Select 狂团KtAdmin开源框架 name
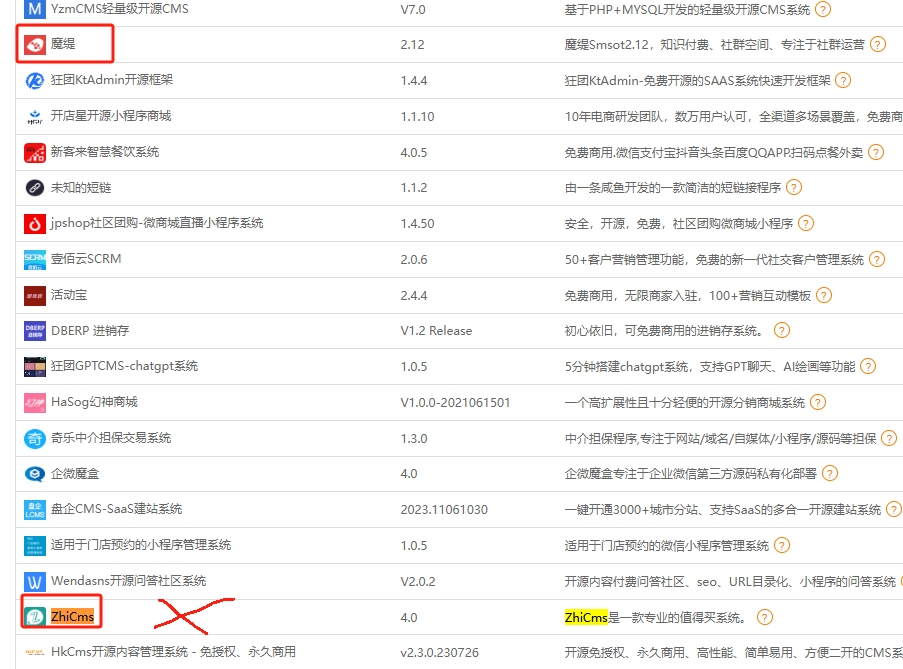Viewport: 903px width, 669px height. [112, 79]
